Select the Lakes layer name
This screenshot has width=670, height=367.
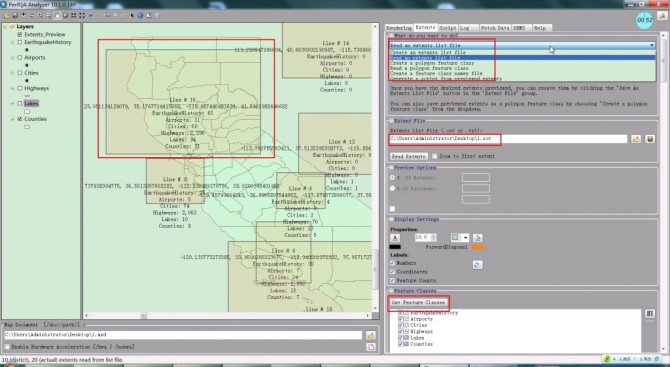tap(31, 104)
